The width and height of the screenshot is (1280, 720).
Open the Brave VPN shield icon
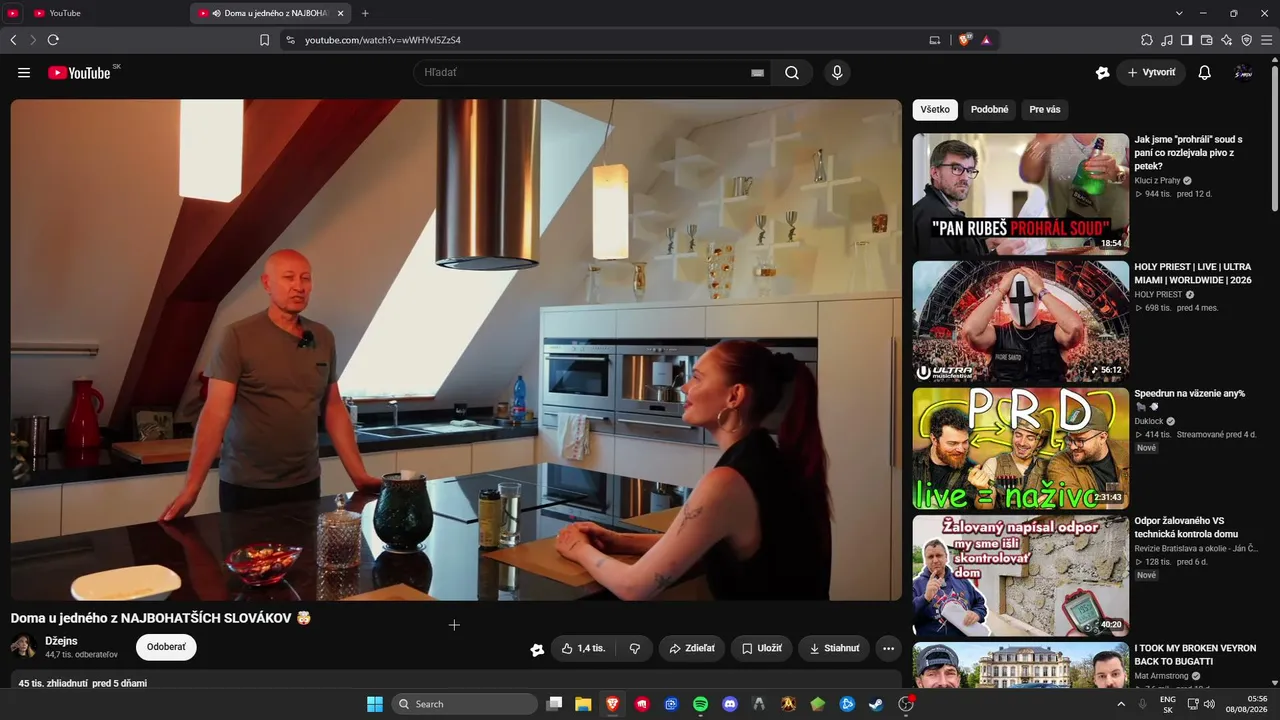coord(1247,40)
